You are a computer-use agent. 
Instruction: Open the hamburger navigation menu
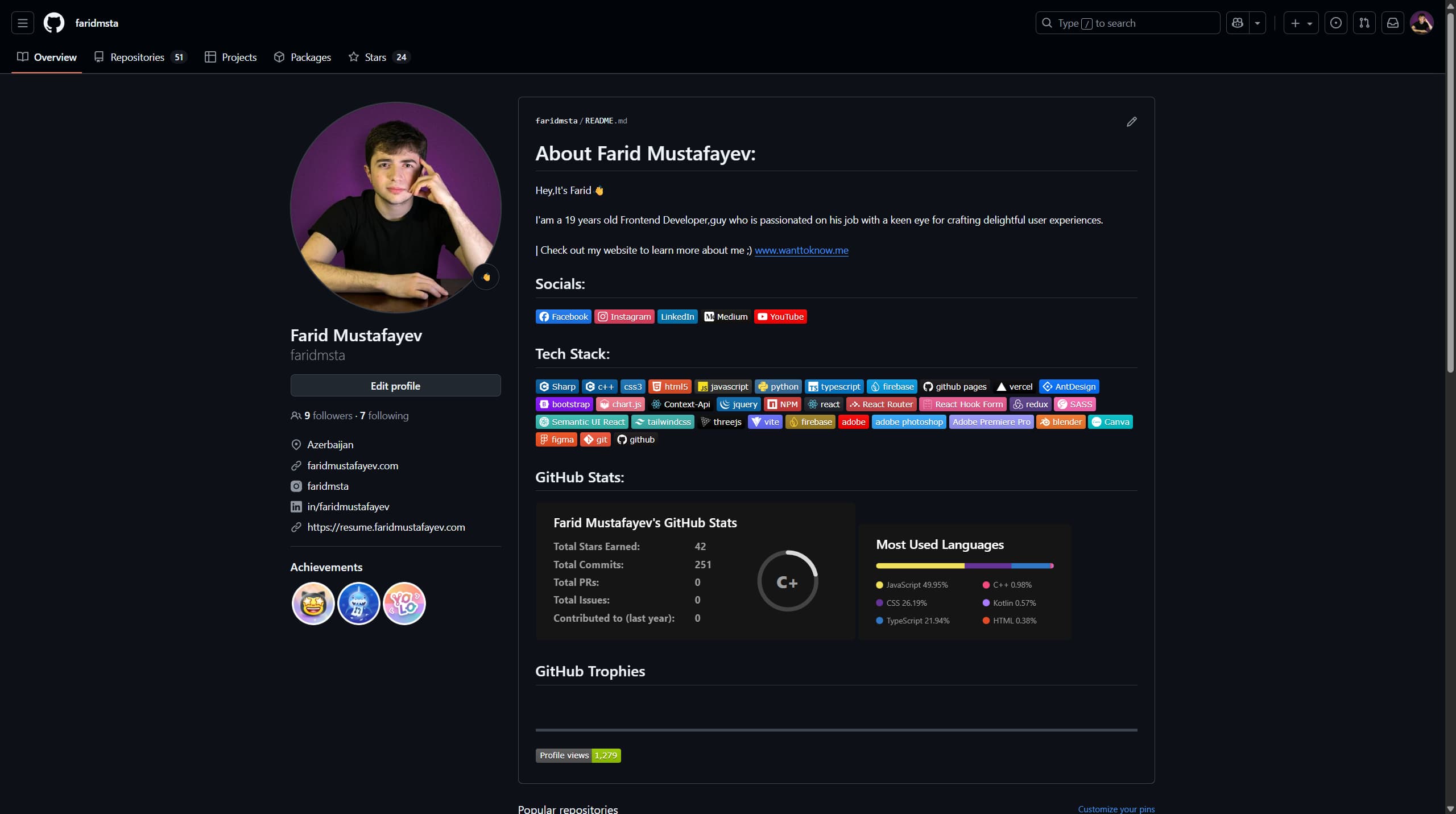coord(22,23)
